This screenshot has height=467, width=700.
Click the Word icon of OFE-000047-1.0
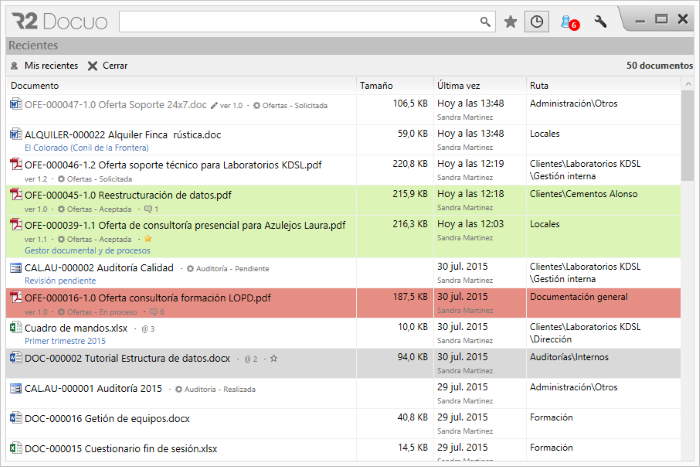(x=16, y=104)
